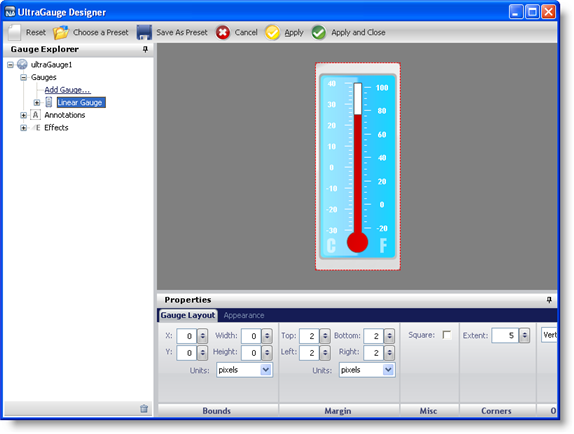Switch to the Appearance tab
The height and width of the screenshot is (434, 574).
(x=244, y=315)
